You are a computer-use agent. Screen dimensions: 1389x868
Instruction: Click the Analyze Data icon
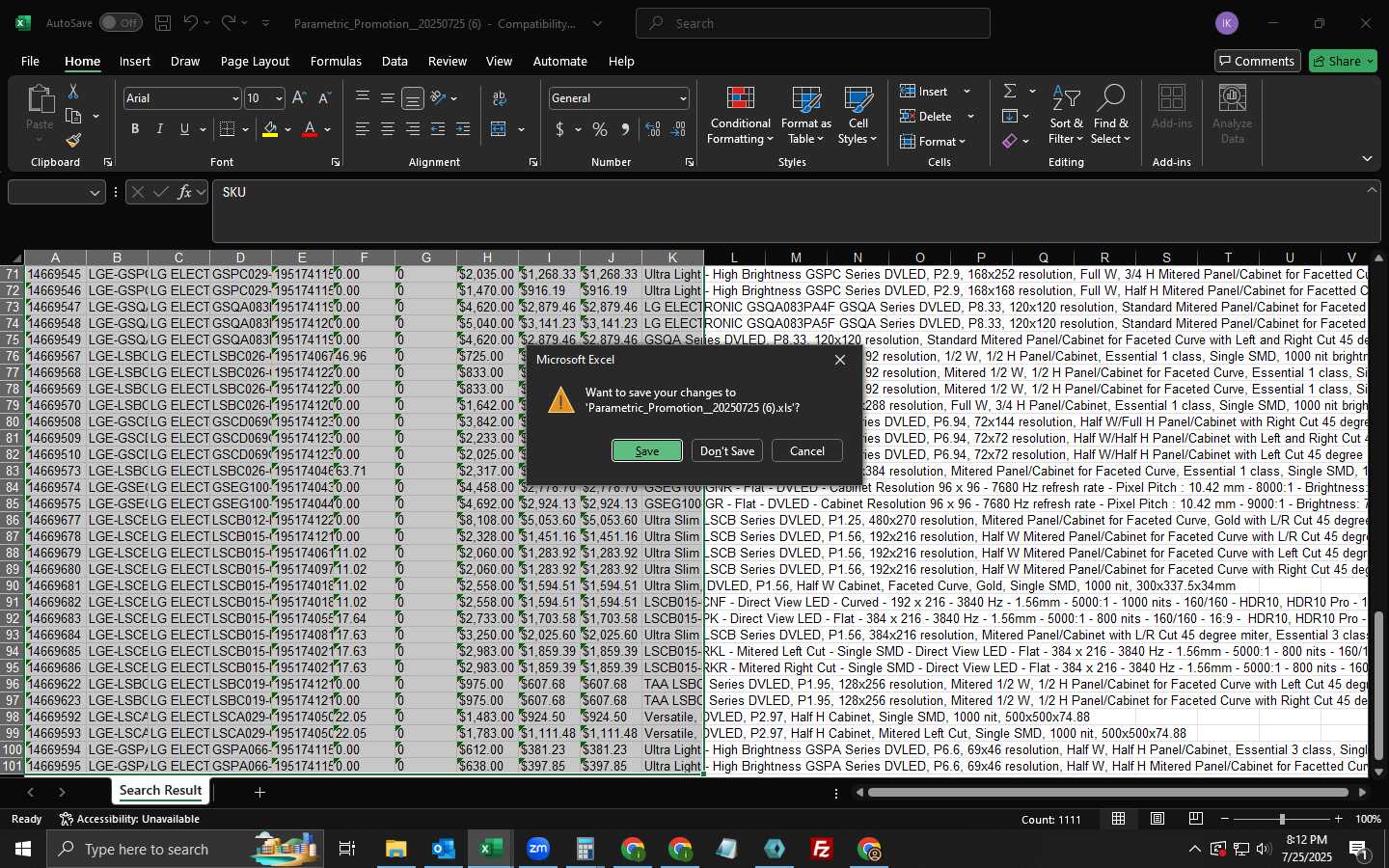(x=1232, y=99)
